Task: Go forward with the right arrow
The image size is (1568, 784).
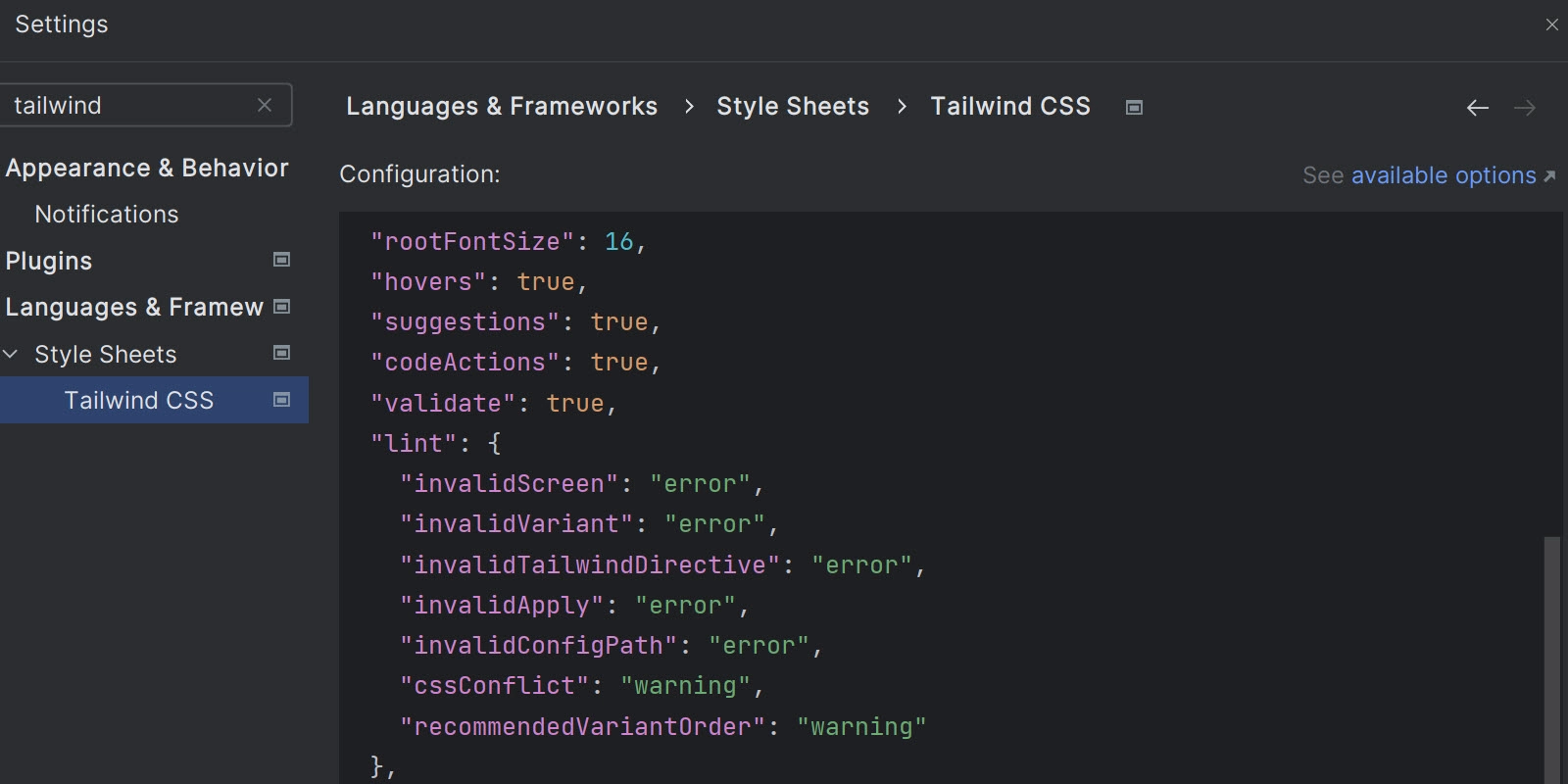Action: tap(1525, 108)
